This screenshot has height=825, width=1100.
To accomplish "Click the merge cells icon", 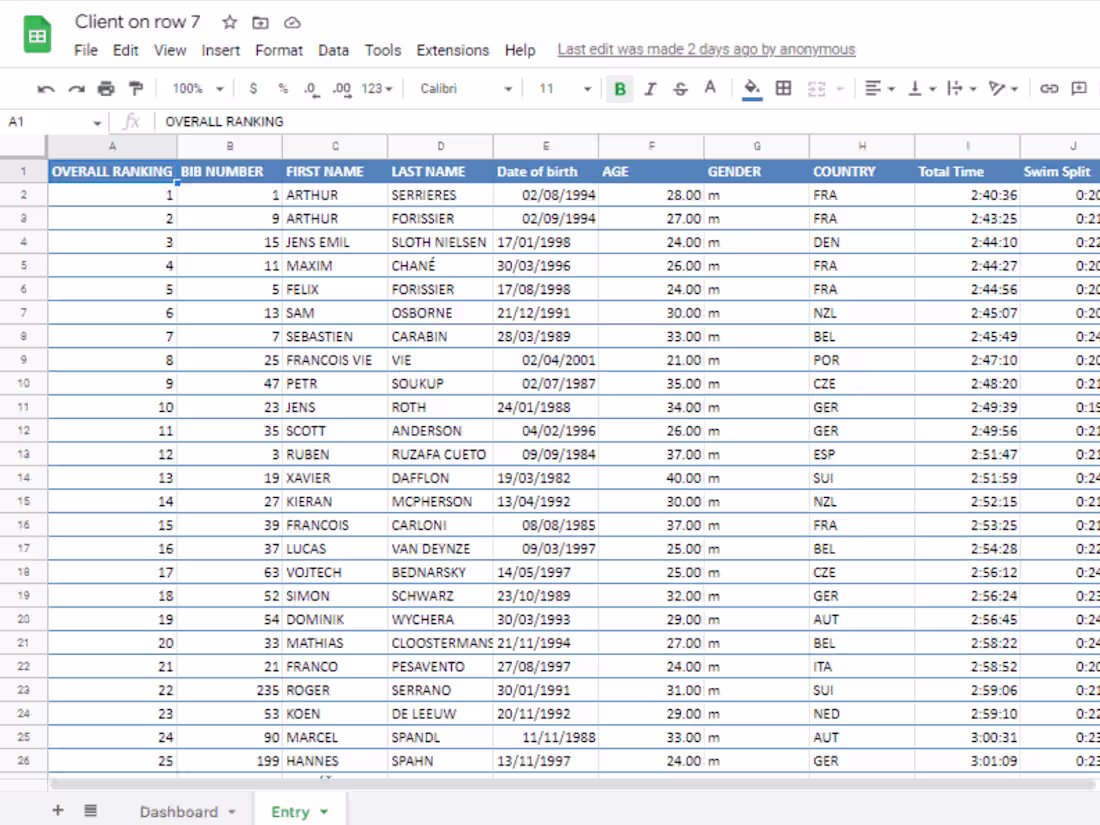I will tap(817, 88).
